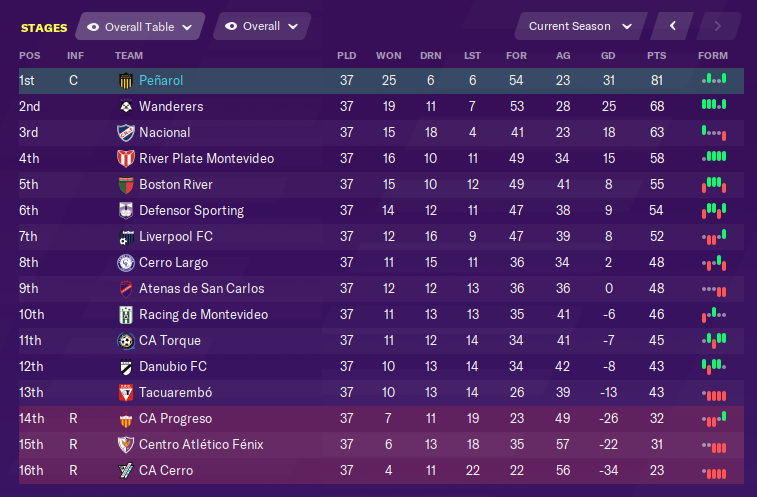Open the Defensor Sporting team link

pyautogui.click(x=191, y=211)
